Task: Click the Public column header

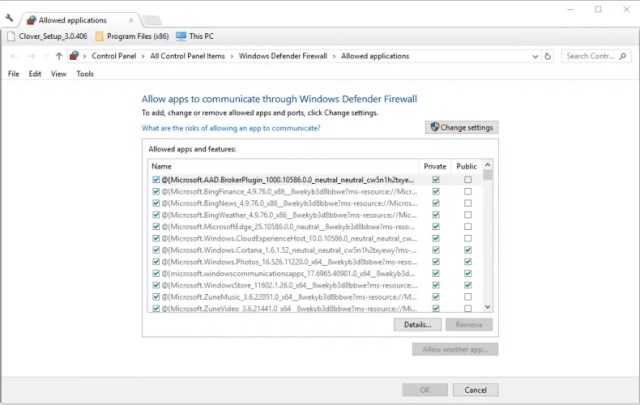Action: click(x=467, y=166)
